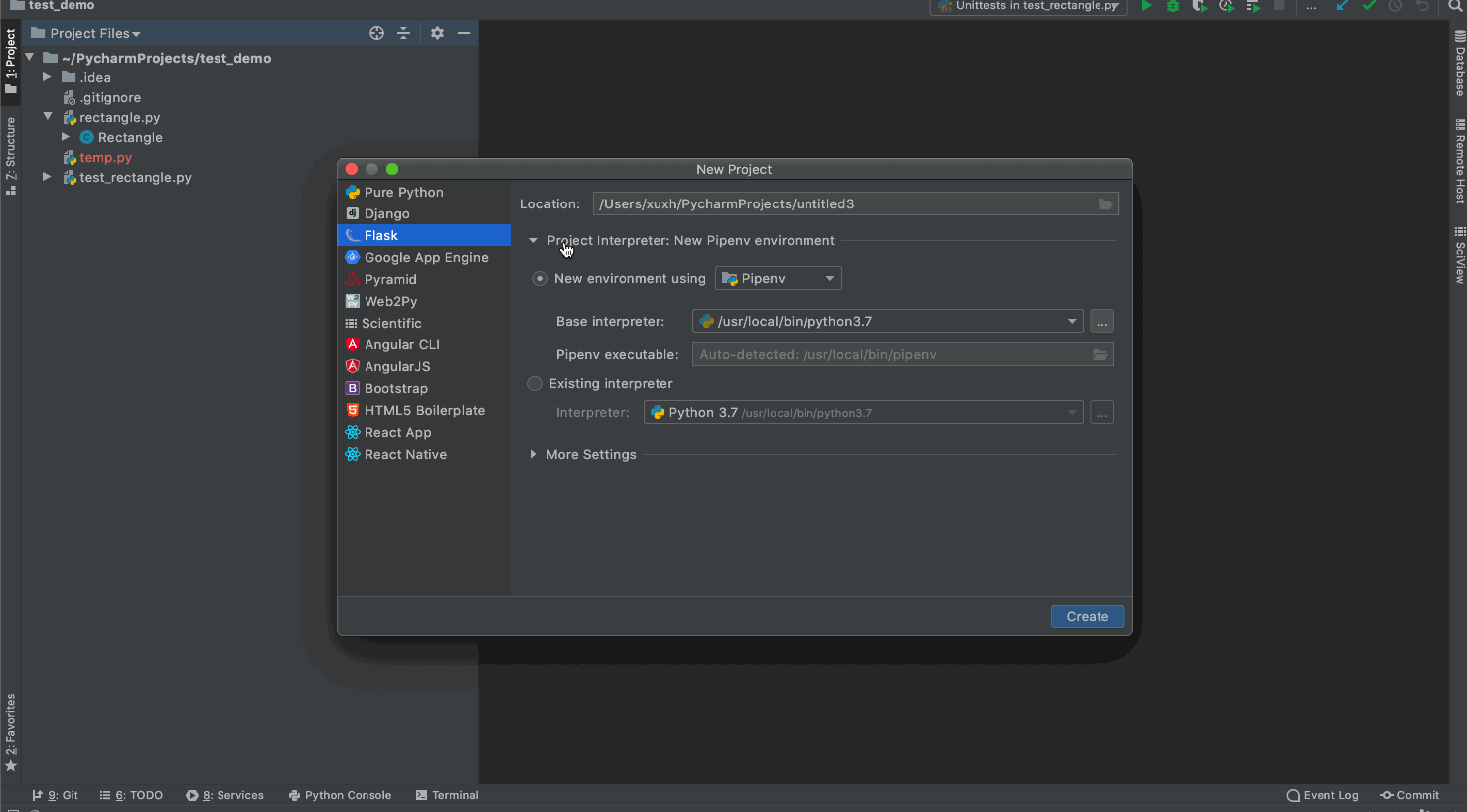Expand the test_rectangle.py node
This screenshot has height=812, width=1467.
pos(47,177)
